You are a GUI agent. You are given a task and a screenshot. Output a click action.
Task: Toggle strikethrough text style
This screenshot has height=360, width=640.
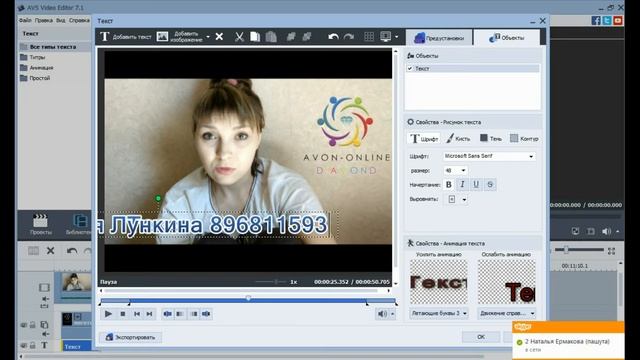[x=490, y=184]
